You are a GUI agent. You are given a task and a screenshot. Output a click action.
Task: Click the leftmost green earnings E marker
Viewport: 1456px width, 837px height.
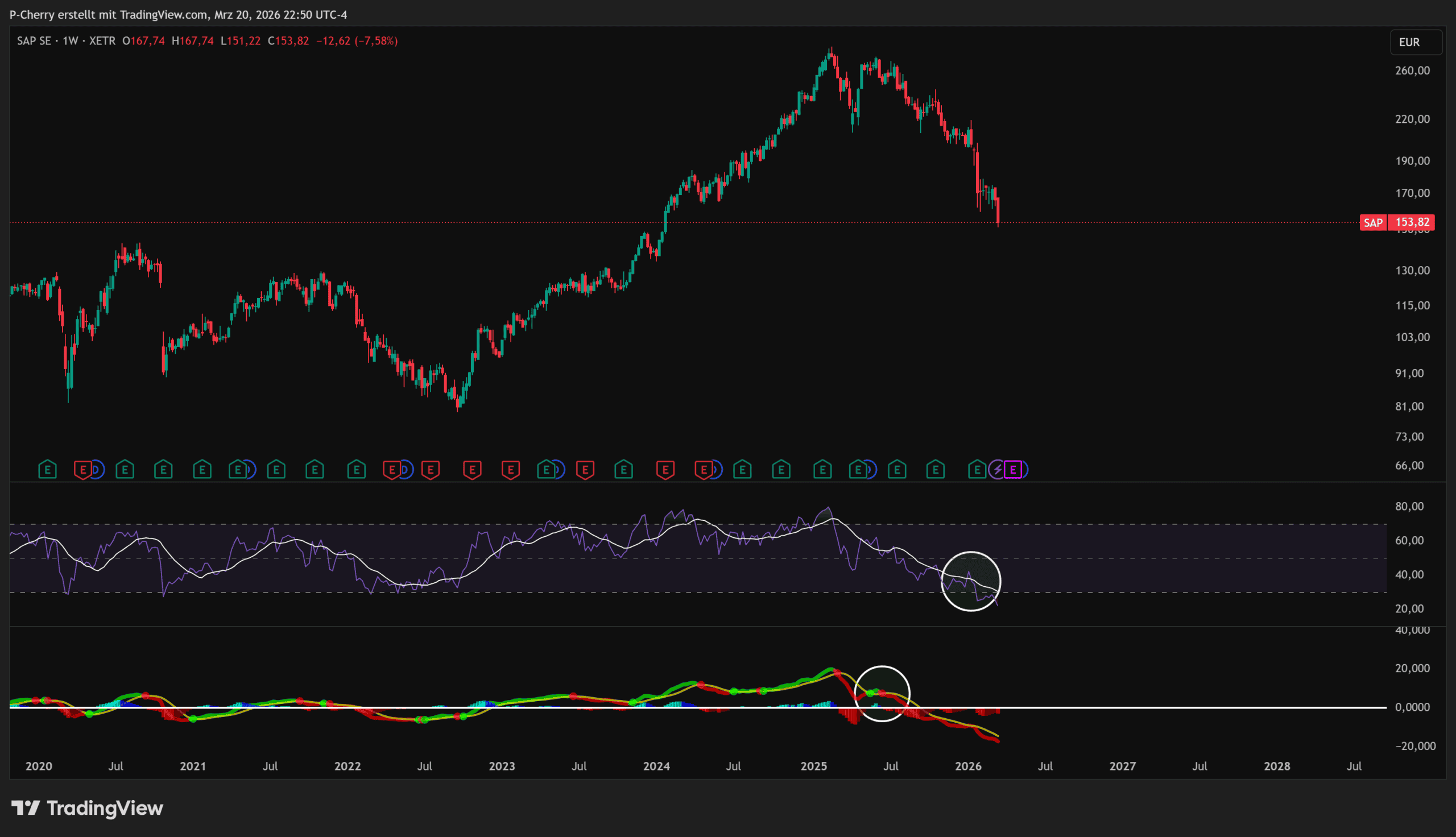(47, 470)
